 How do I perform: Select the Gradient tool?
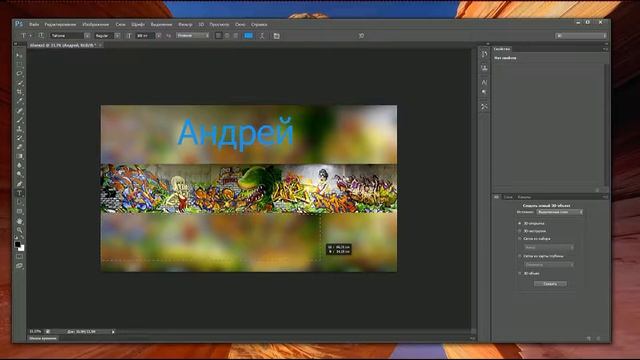tap(19, 156)
